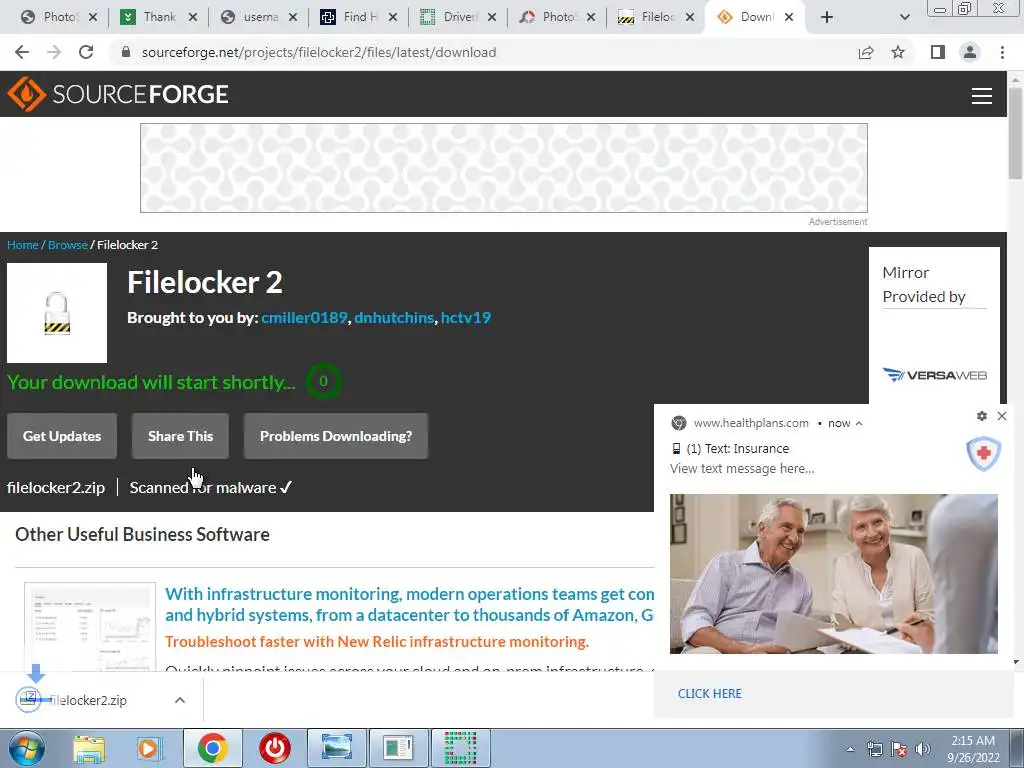
Task: Click the Filelocker padlock project icon
Action: click(x=57, y=313)
